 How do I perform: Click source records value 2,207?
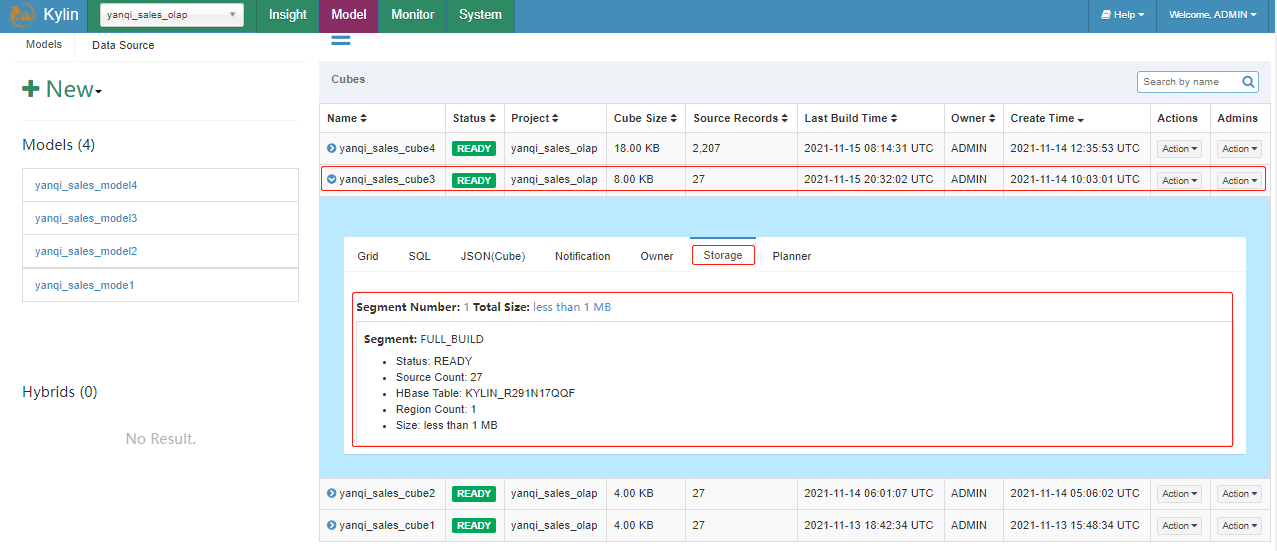click(x=707, y=148)
